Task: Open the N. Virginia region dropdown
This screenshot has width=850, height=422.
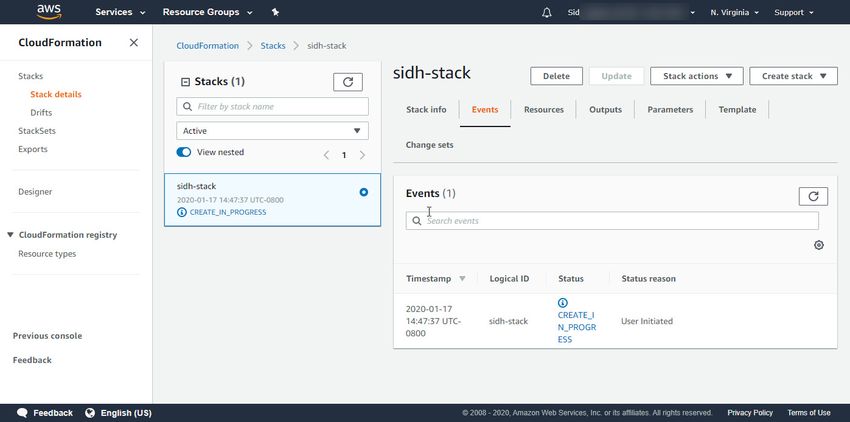Action: [x=735, y=12]
